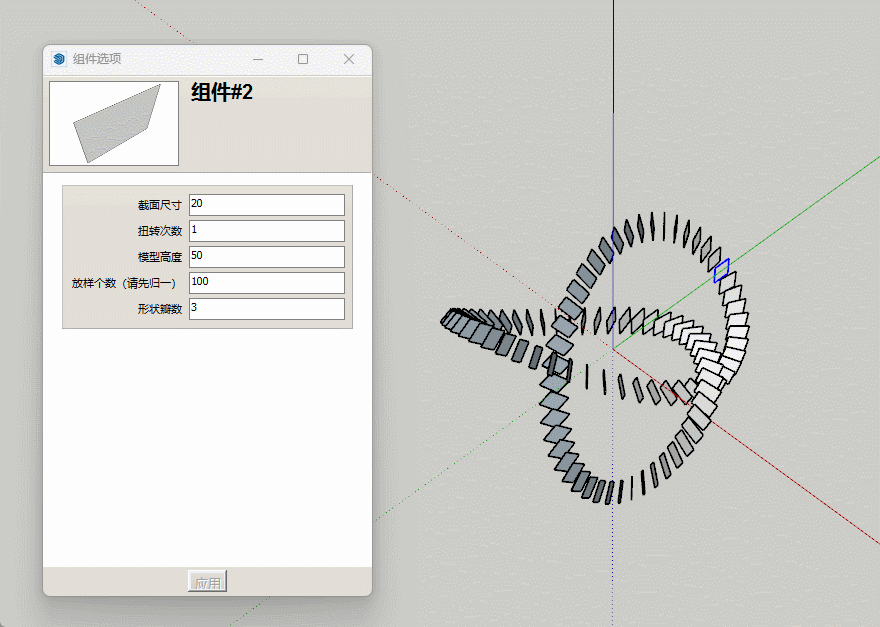Click the 扭转次数 label
This screenshot has width=880, height=627.
pos(160,231)
